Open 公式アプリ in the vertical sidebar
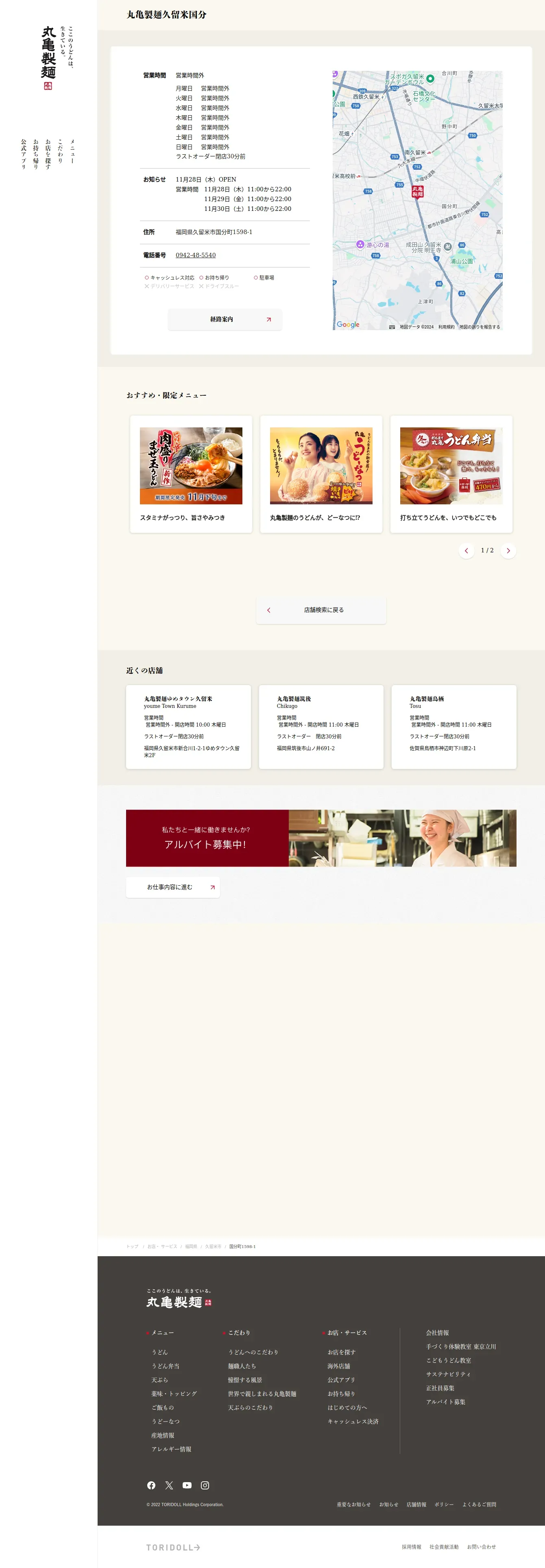This screenshot has height=1568, width=545. pos(24,154)
